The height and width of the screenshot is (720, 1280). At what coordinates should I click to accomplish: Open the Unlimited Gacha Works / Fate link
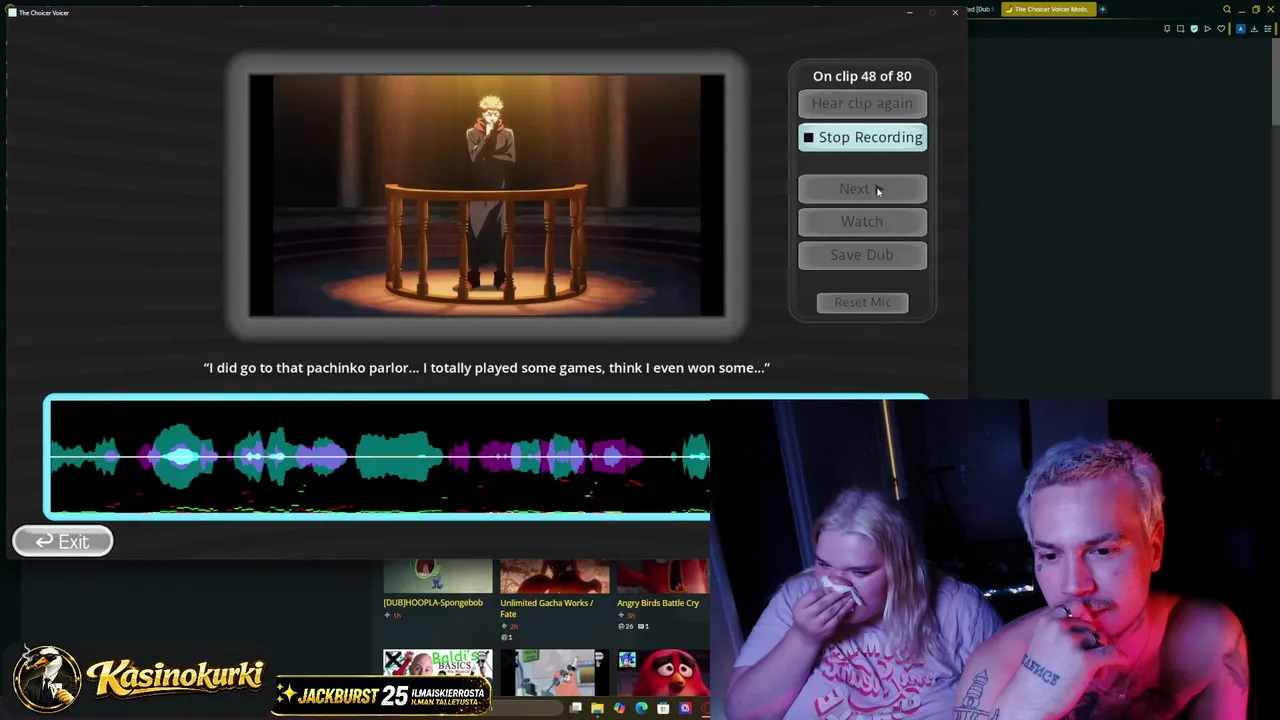tap(547, 608)
